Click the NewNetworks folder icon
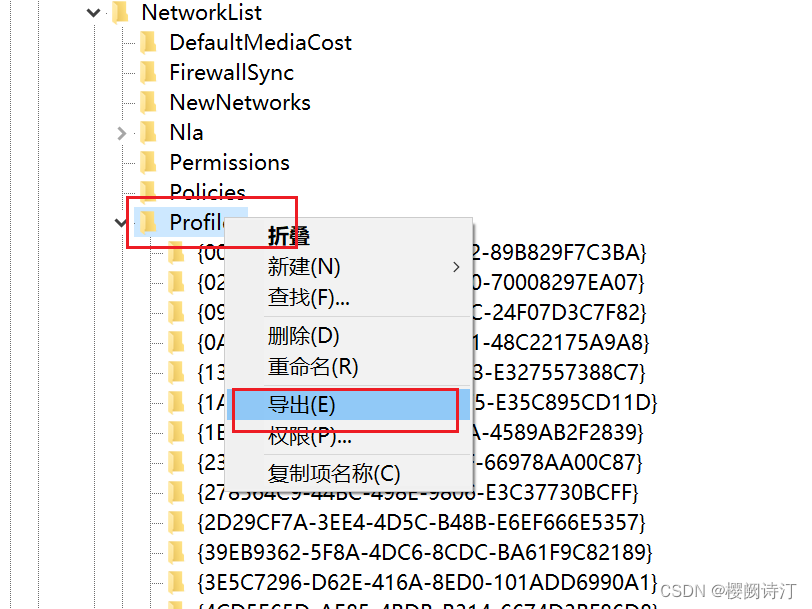This screenshot has width=812, height=609. (x=147, y=102)
